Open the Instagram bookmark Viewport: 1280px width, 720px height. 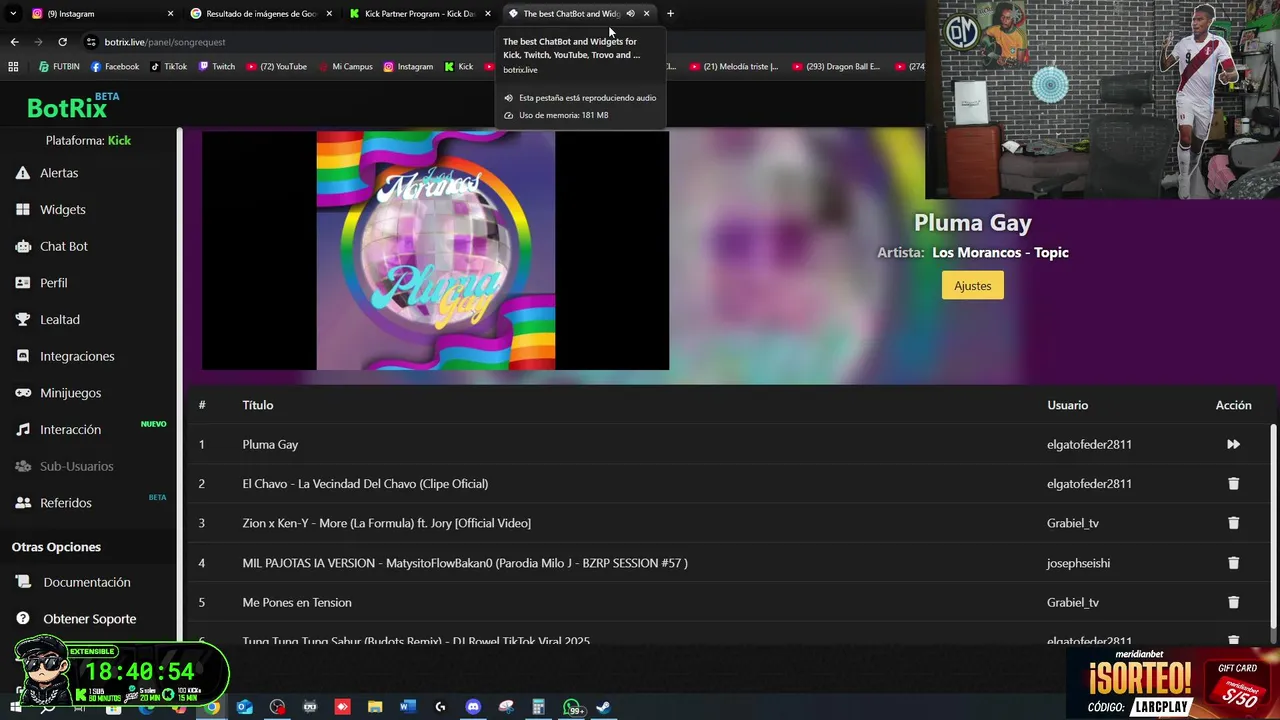[x=408, y=67]
